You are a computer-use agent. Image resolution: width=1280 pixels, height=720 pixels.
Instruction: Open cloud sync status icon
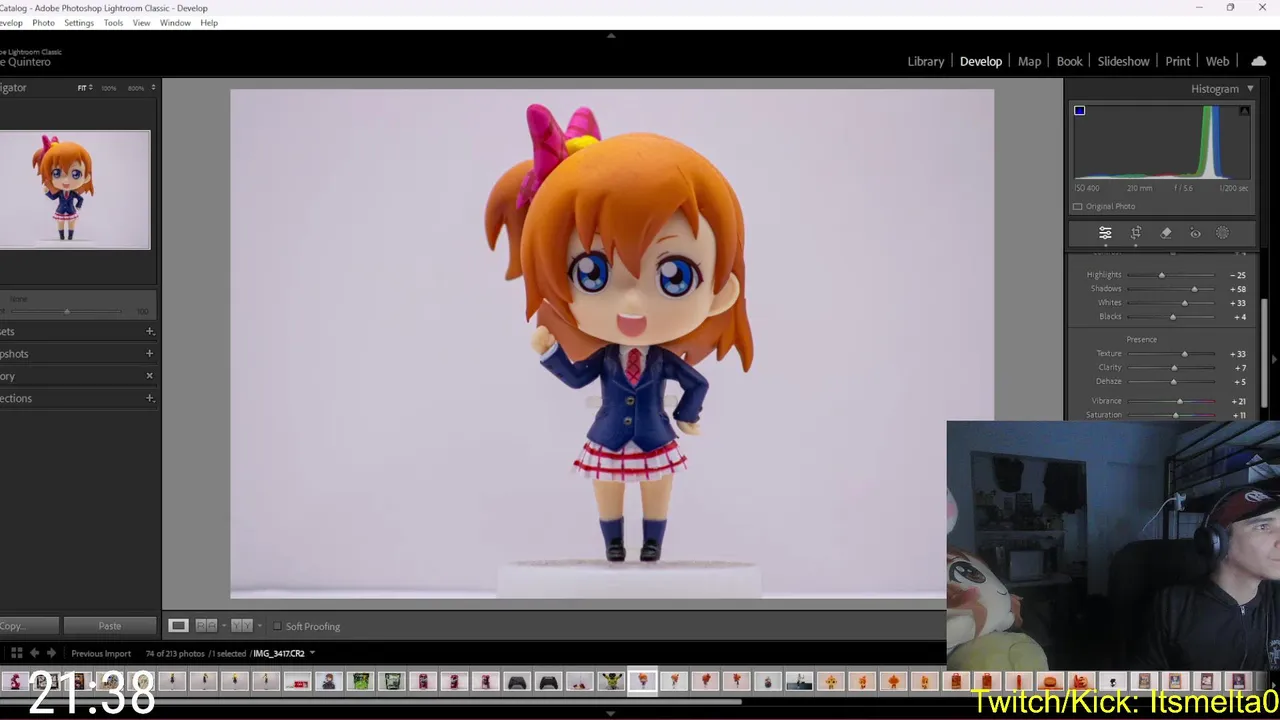pyautogui.click(x=1258, y=61)
